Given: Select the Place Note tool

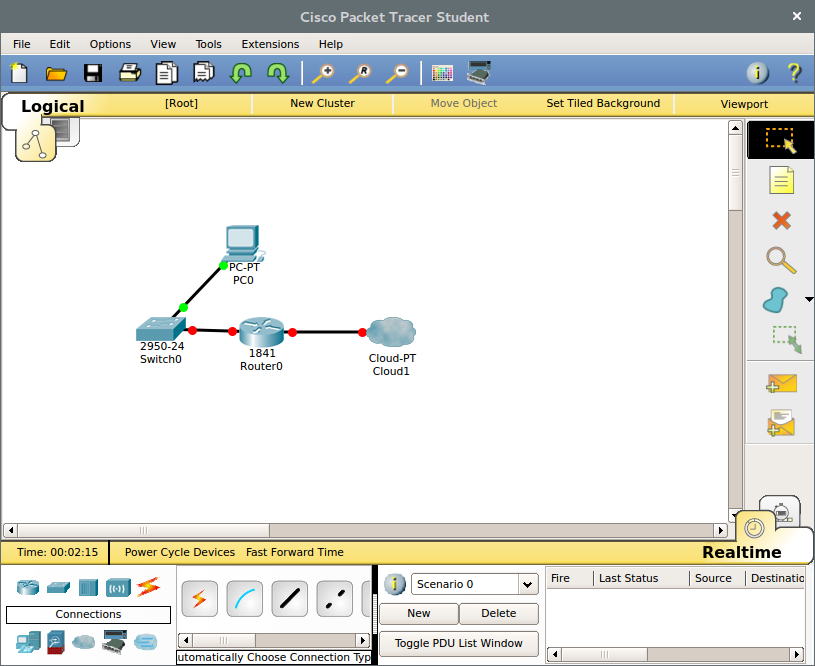Looking at the screenshot, I should coord(780,180).
